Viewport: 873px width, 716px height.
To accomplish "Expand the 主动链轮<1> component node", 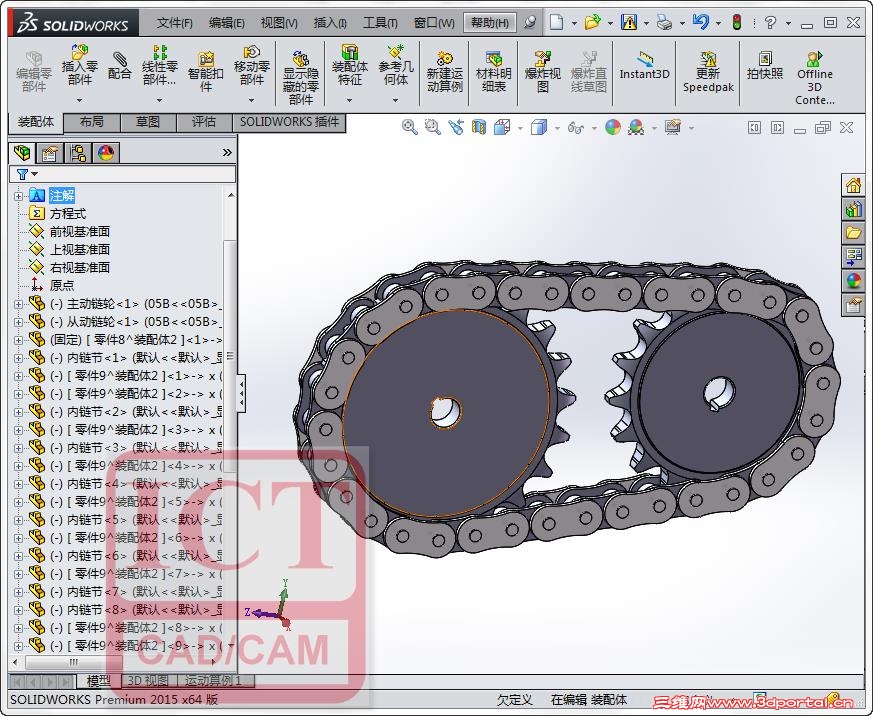I will pyautogui.click(x=18, y=305).
